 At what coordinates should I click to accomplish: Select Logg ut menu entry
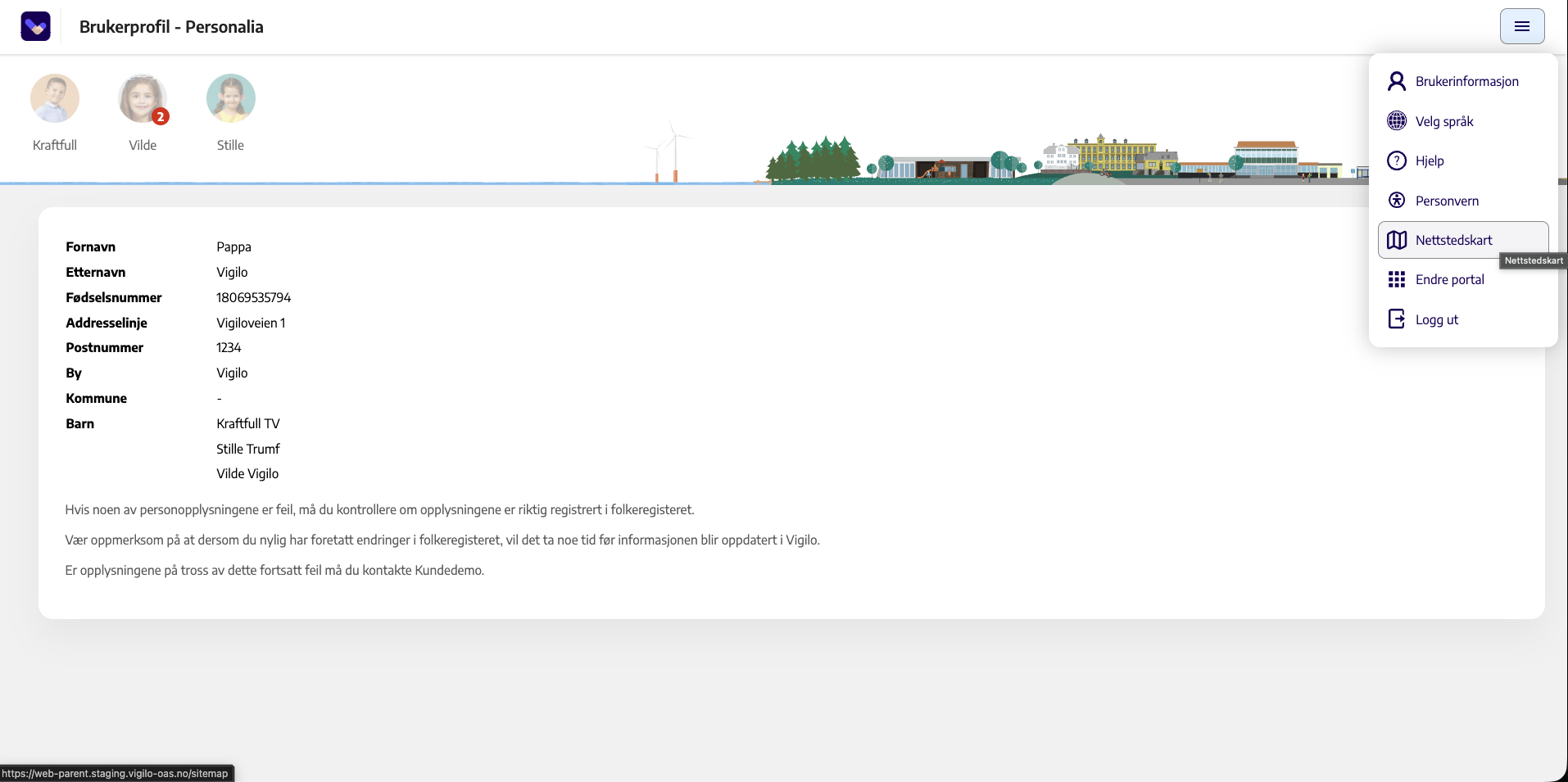click(x=1463, y=319)
